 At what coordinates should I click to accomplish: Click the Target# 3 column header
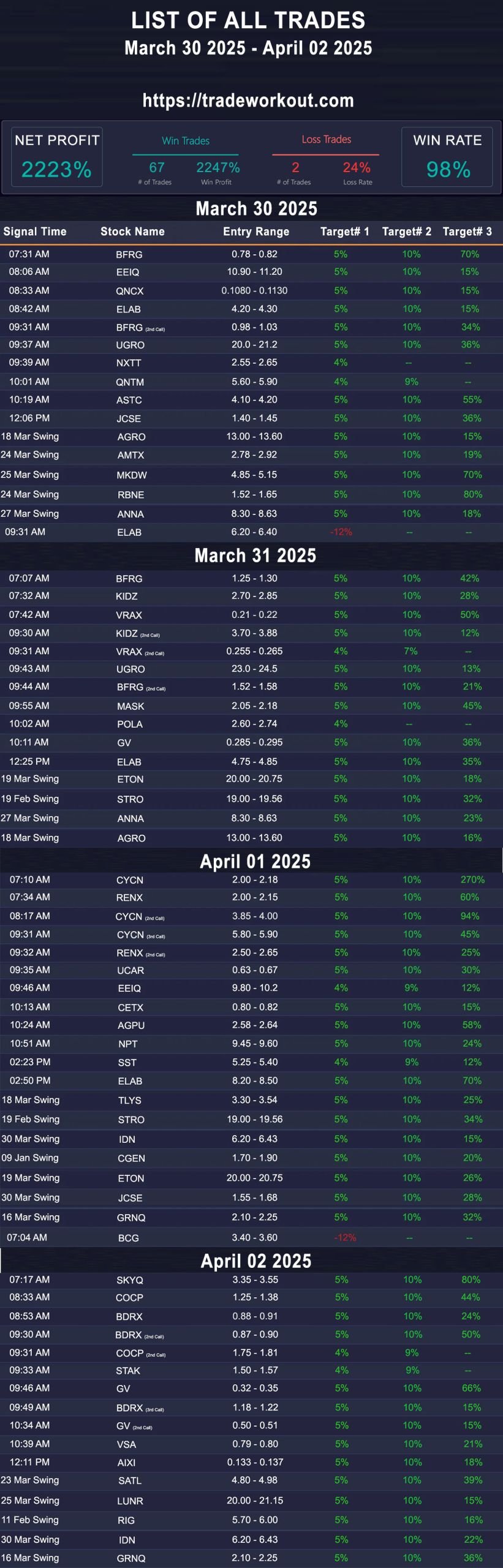click(x=467, y=232)
